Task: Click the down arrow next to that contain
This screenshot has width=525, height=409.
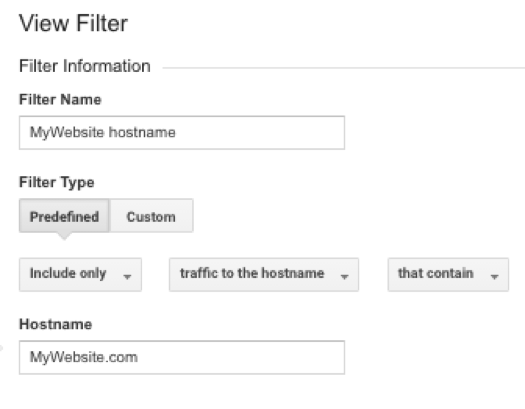Action: pos(494,276)
